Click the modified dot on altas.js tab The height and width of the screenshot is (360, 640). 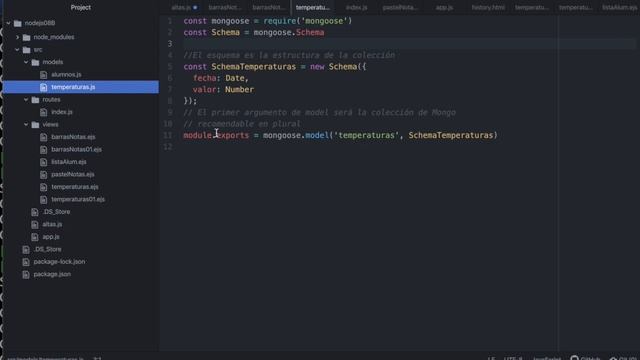pos(195,7)
